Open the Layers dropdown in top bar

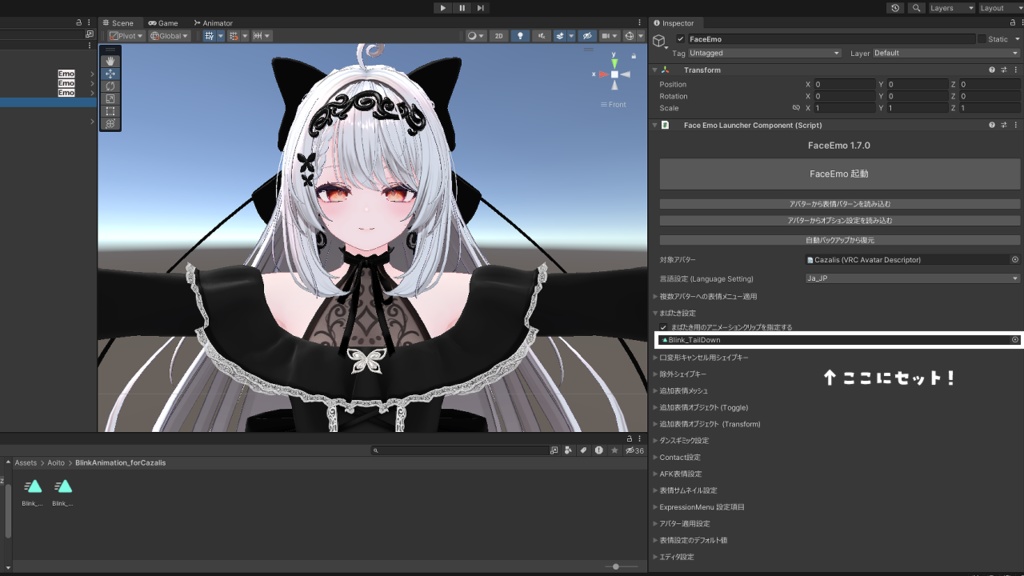click(x=952, y=8)
